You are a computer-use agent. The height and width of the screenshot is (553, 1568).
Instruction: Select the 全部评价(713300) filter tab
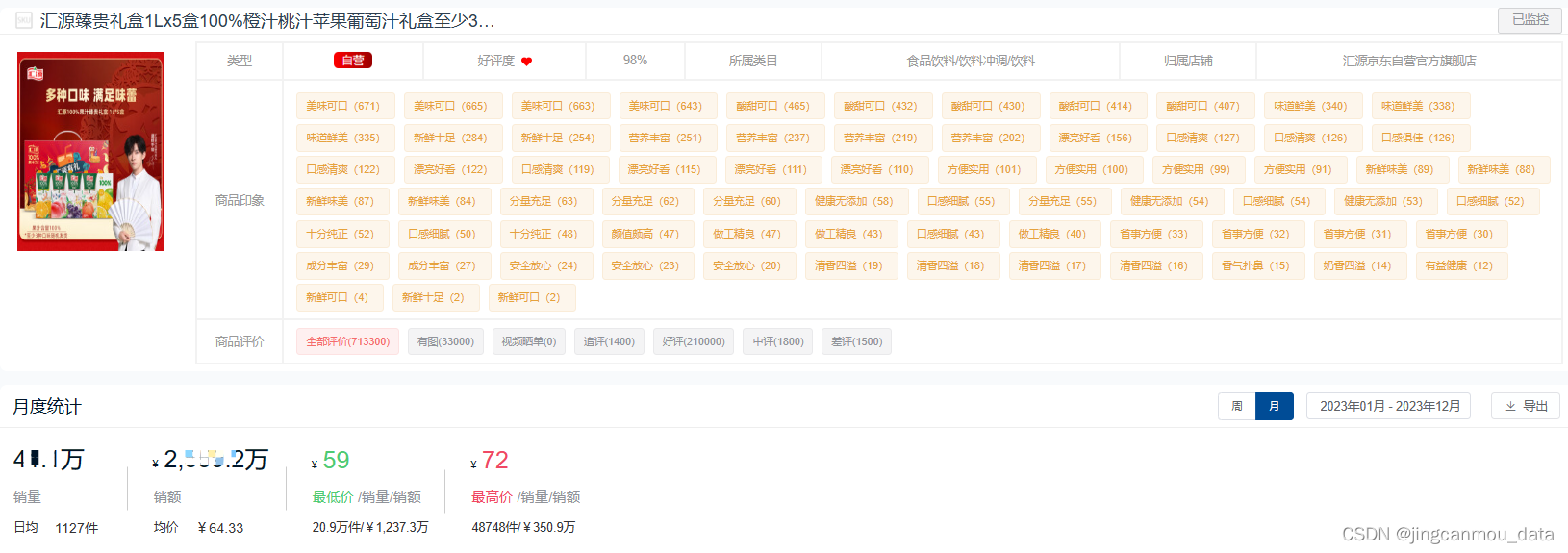coord(348,341)
